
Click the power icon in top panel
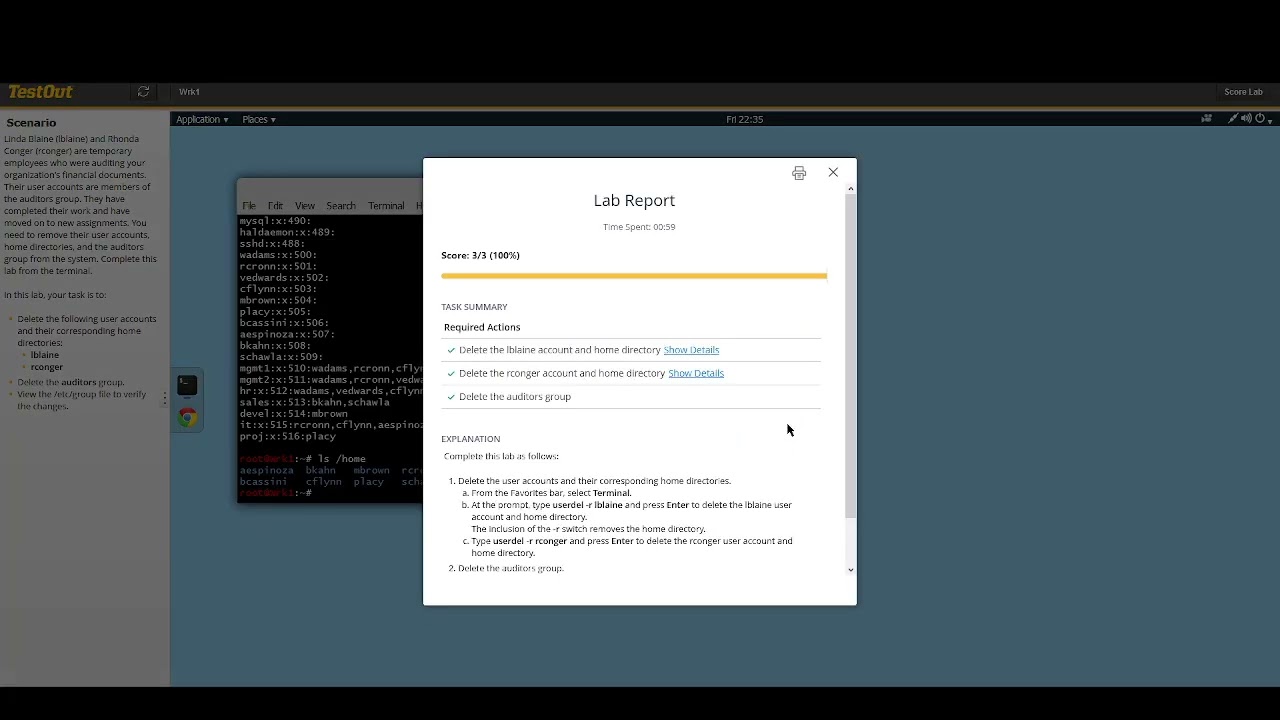[1259, 119]
